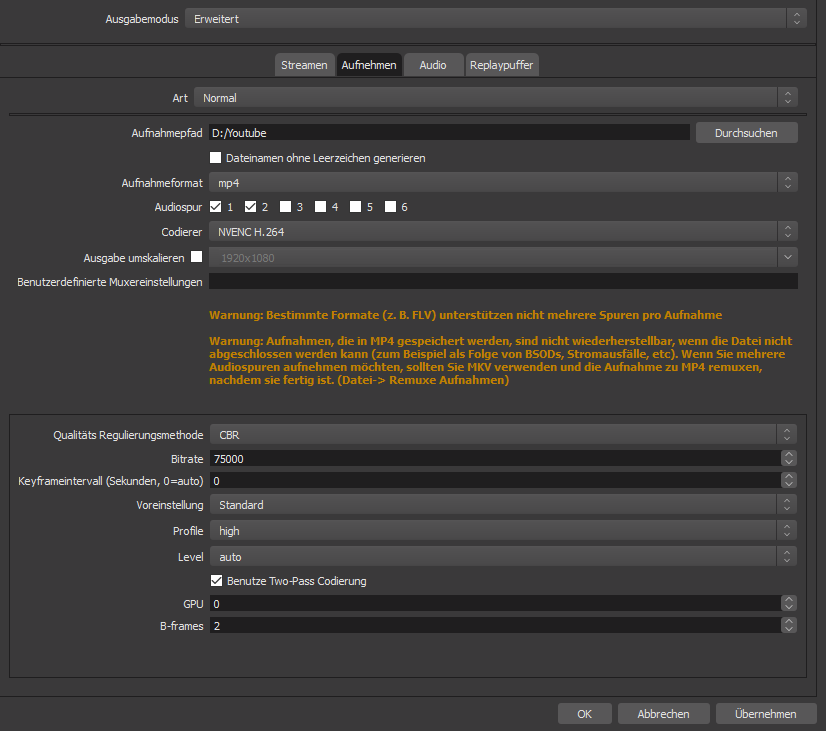Enable Dateinamen ohne Leerzeichen generieren checkbox

tap(215, 157)
